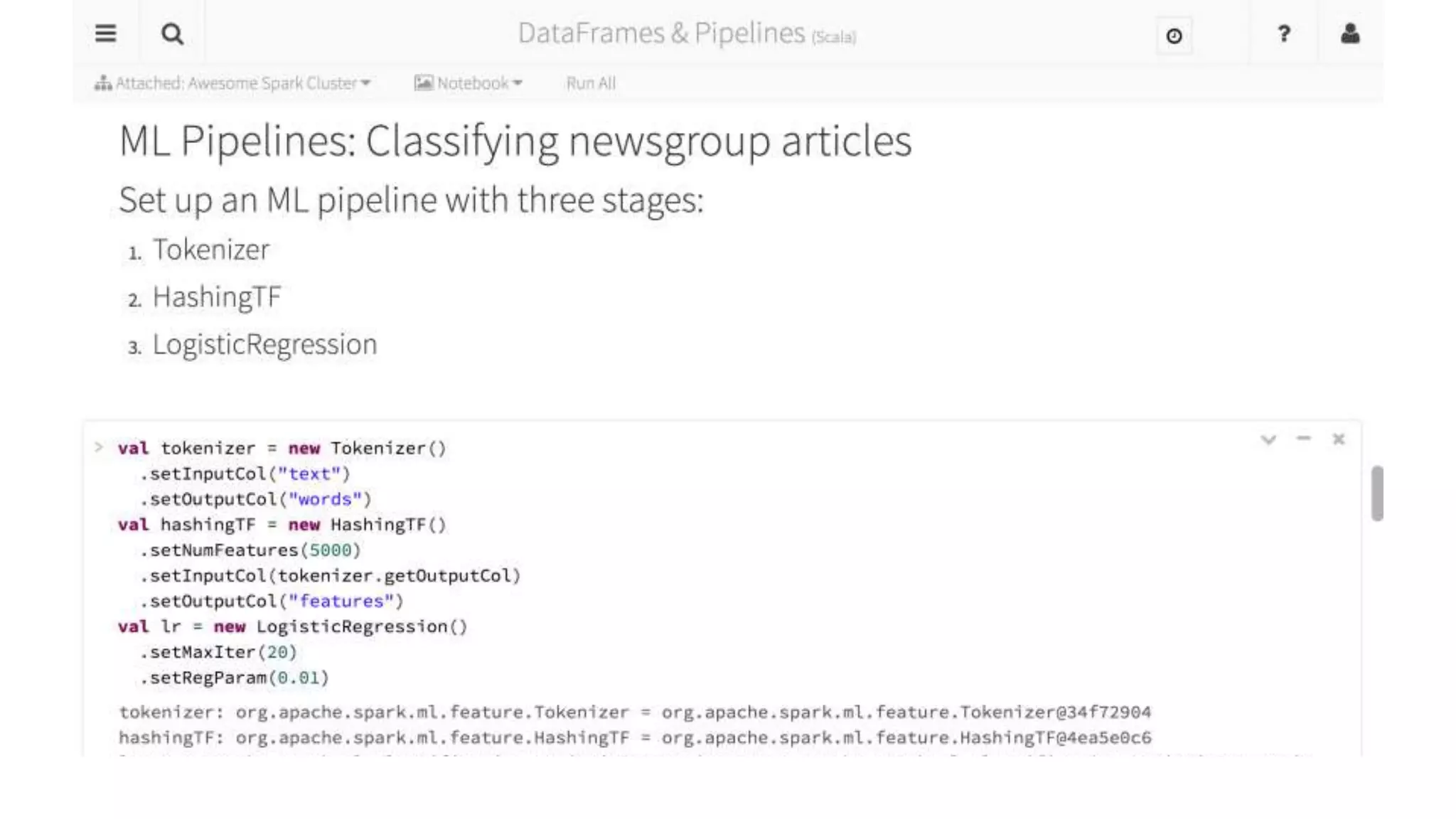The height and width of the screenshot is (819, 1456).
Task: Open the Notebook dropdown menu
Action: click(x=469, y=83)
